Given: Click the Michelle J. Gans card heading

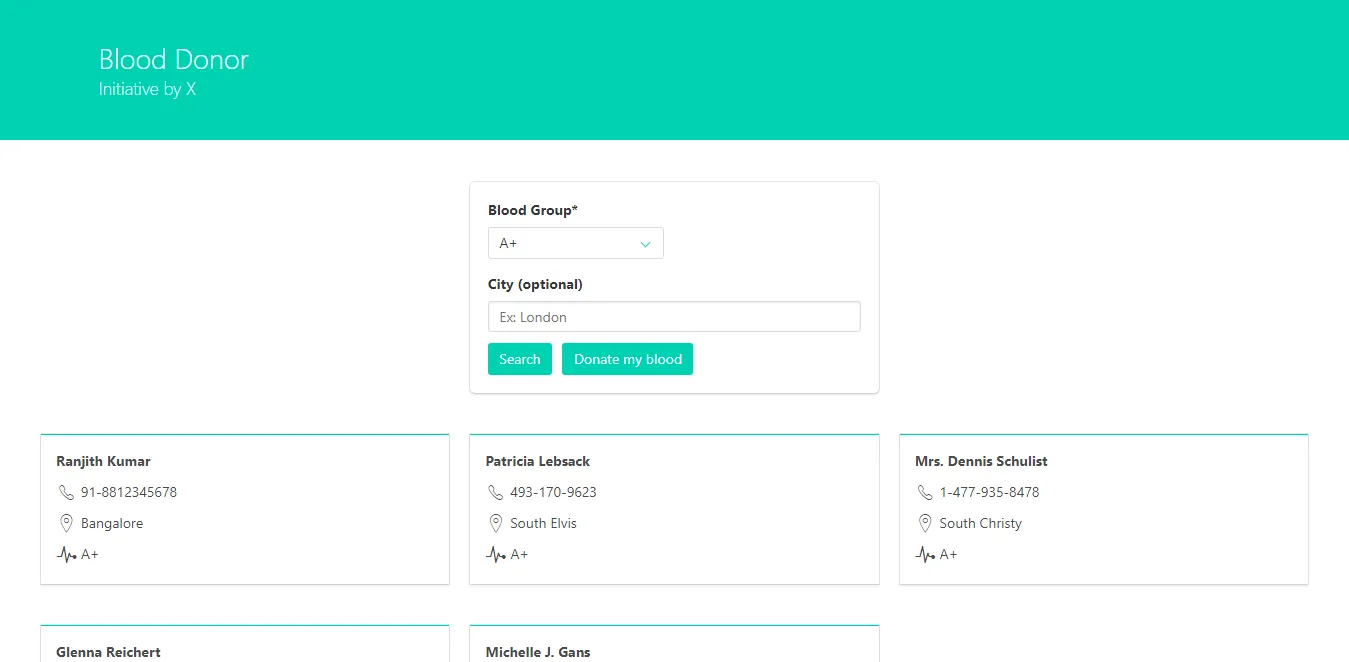Looking at the screenshot, I should tap(538, 652).
